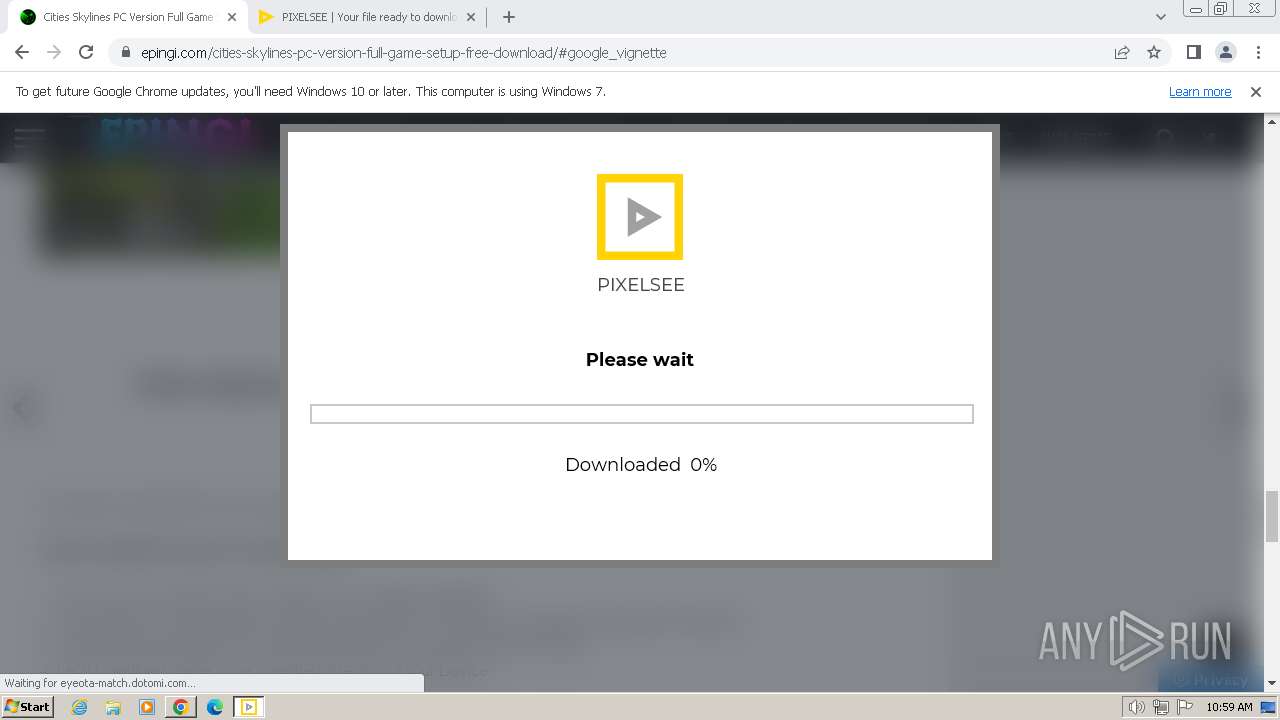Toggle the browser side panel

tap(1193, 52)
